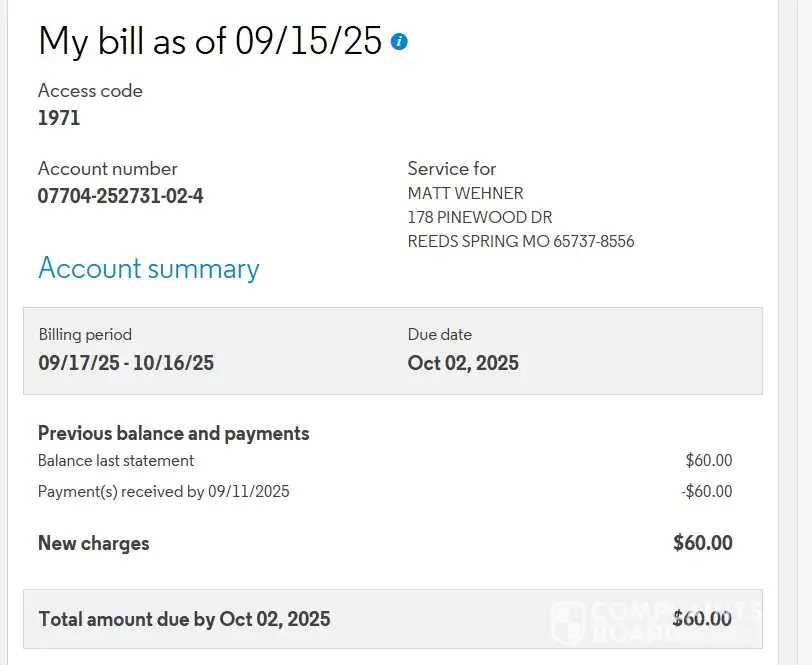Click the REEDS SPRING MO city line
Image resolution: width=812 pixels, height=665 pixels.
(520, 241)
